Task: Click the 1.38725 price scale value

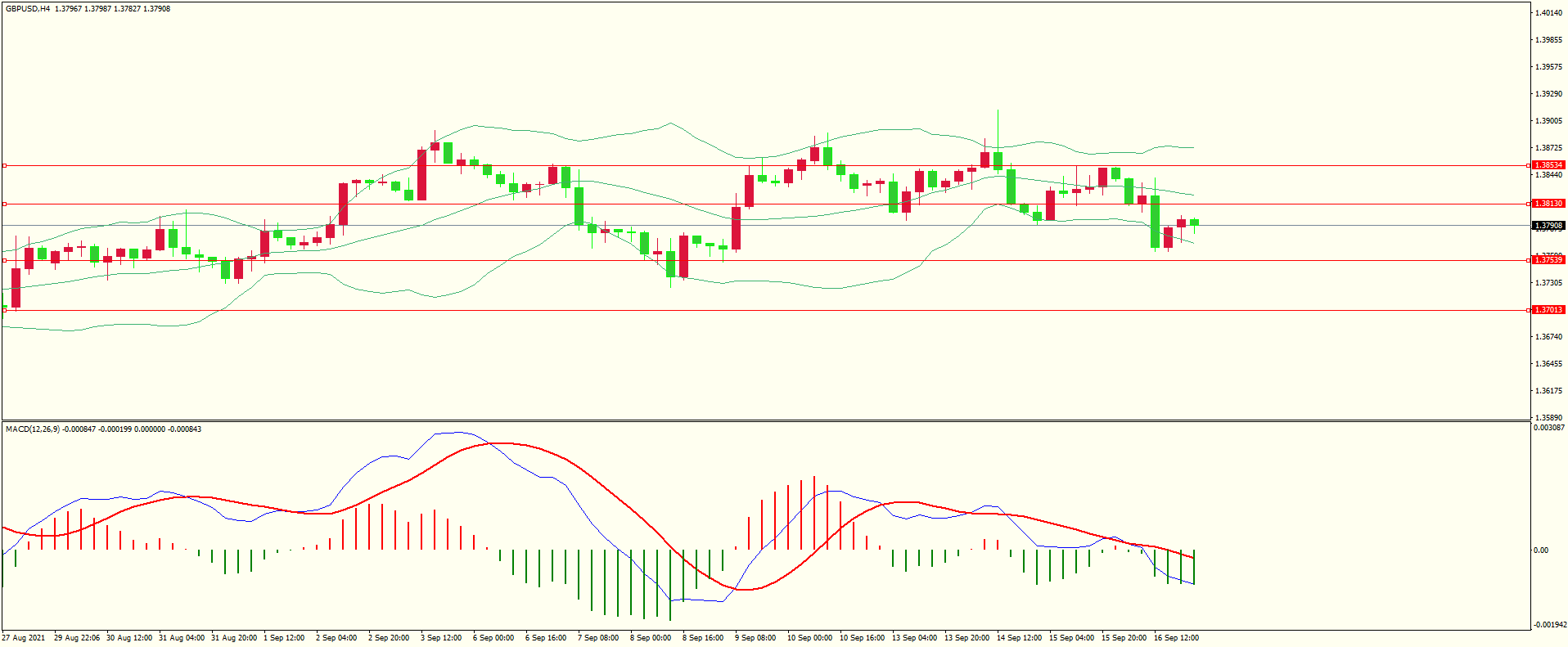Action: 1549,148
